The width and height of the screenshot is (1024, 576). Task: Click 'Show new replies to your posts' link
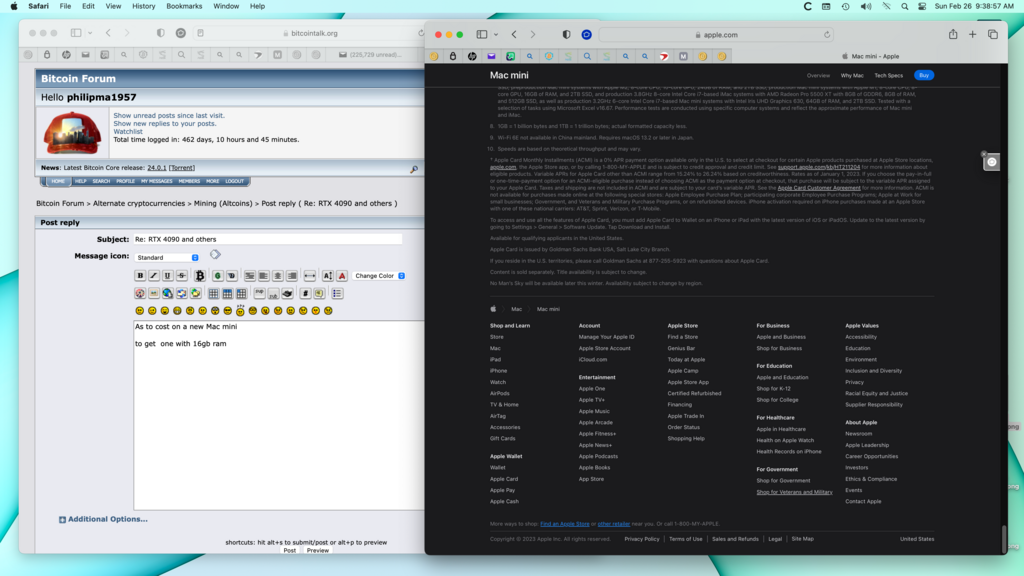coord(165,123)
